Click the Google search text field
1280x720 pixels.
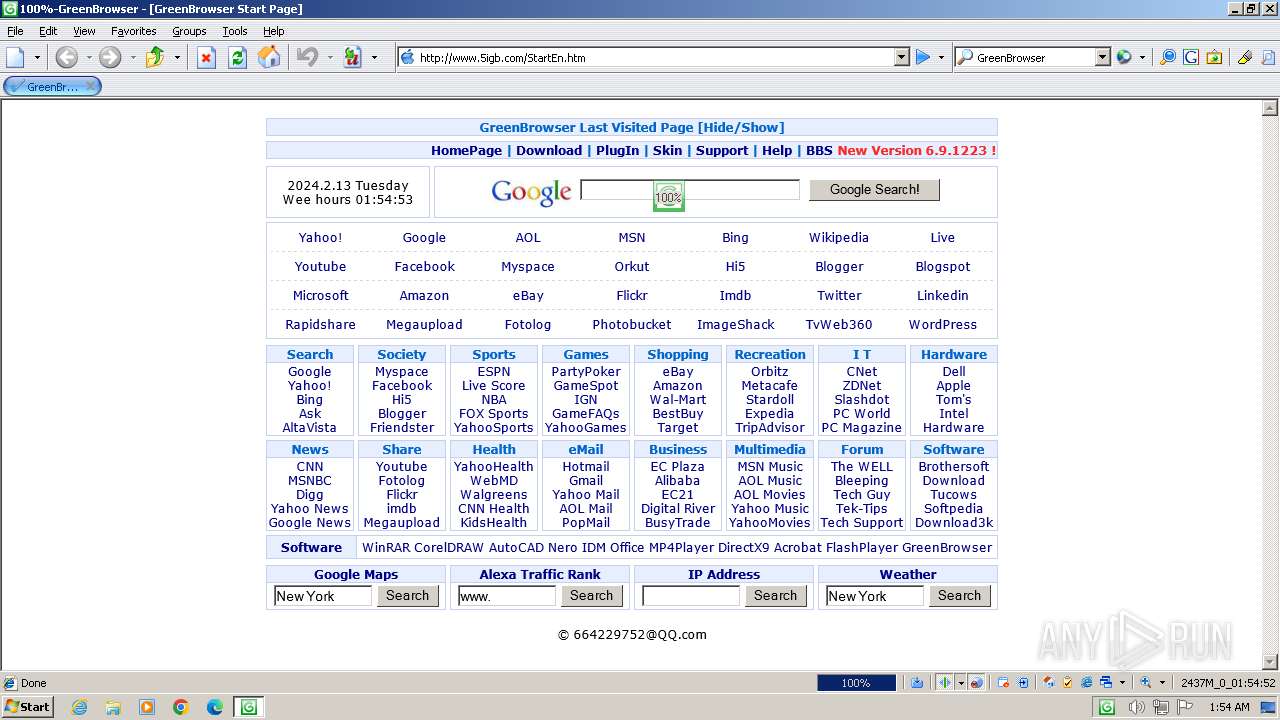[690, 189]
